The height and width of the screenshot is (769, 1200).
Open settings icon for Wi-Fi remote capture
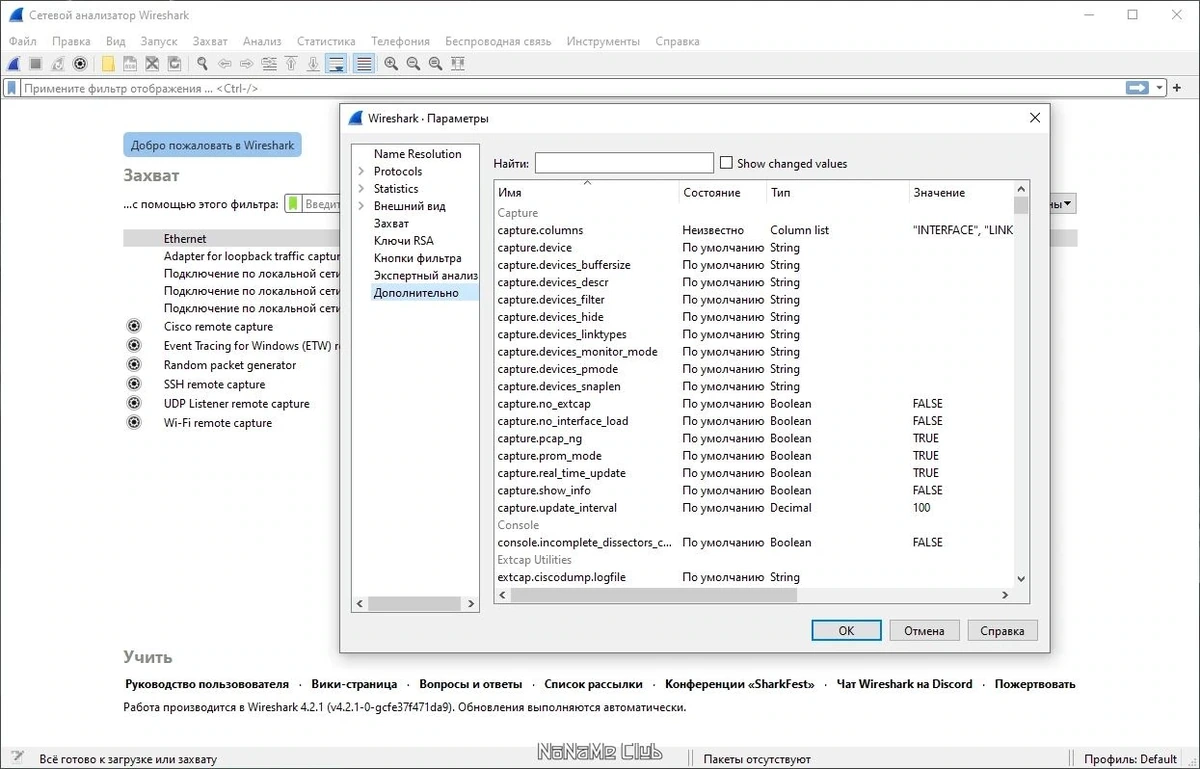point(133,422)
